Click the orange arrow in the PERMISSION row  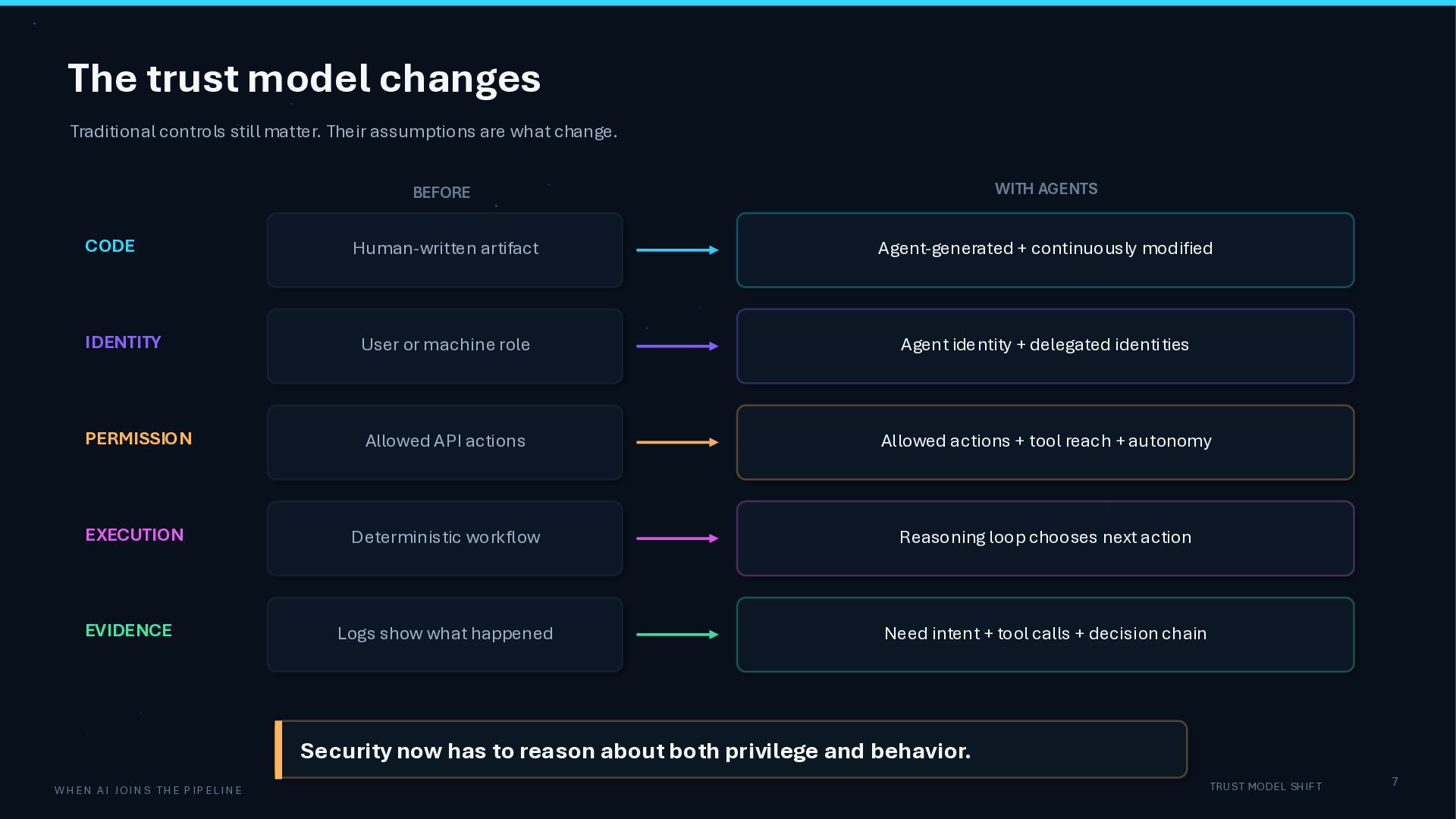[x=677, y=442]
